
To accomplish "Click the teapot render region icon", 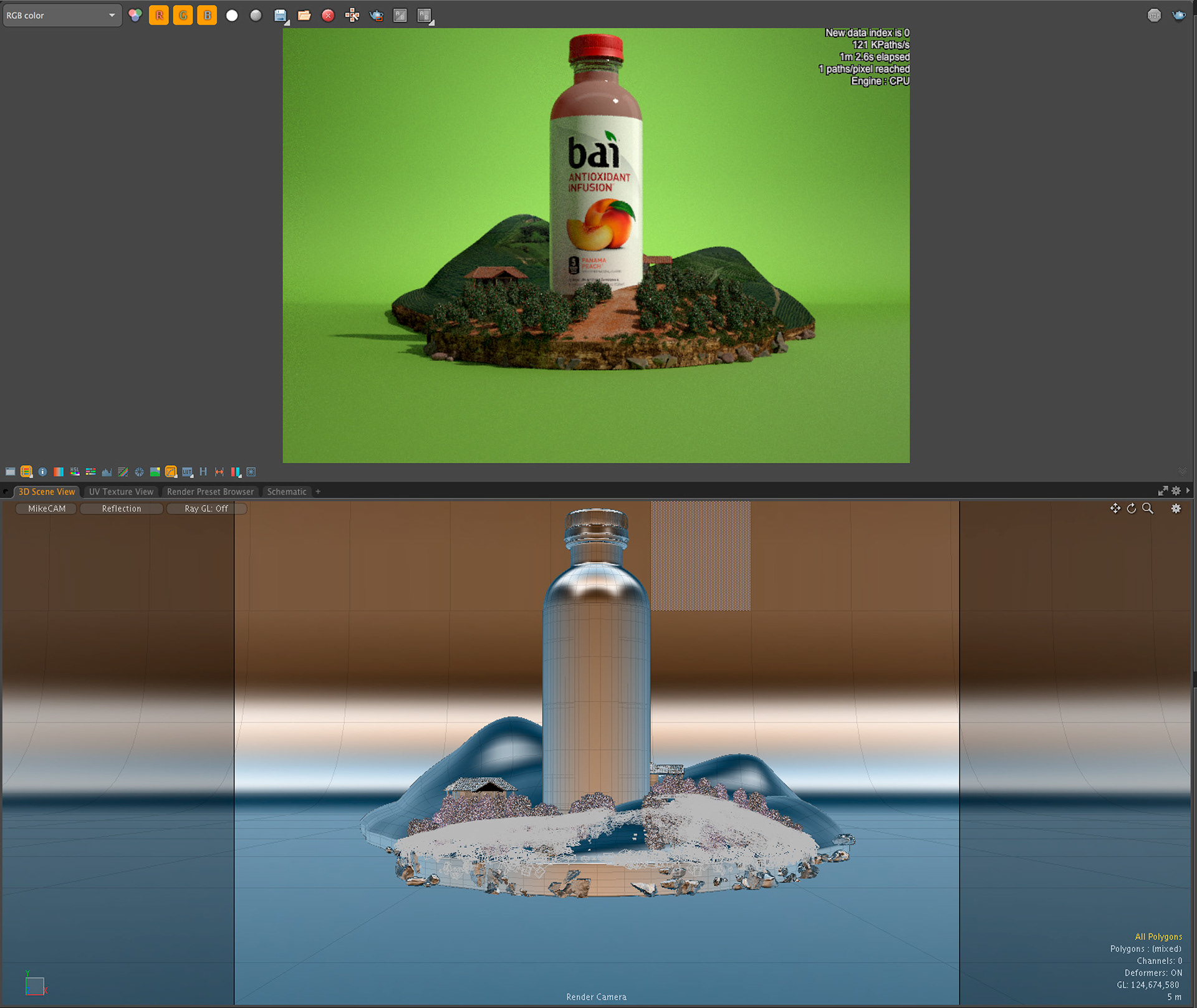I will click(376, 16).
